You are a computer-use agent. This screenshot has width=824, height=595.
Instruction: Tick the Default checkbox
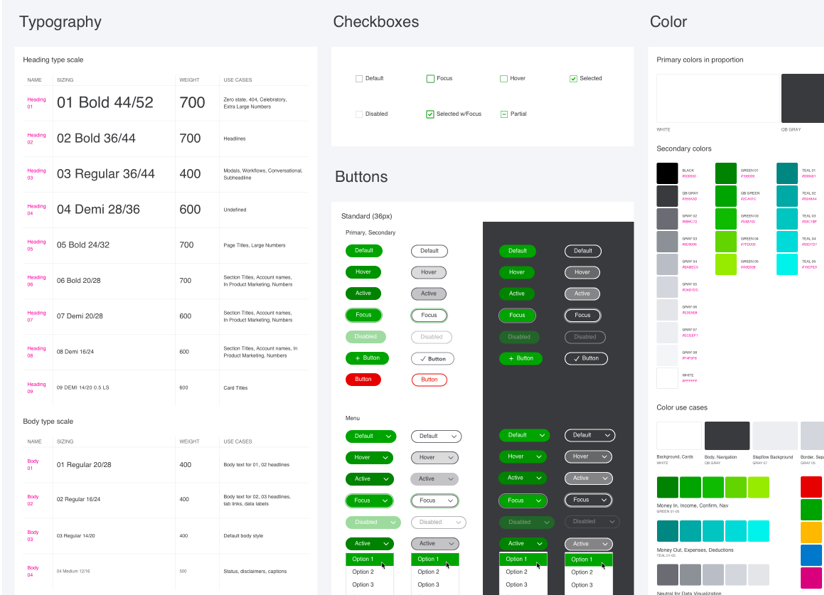tap(359, 78)
